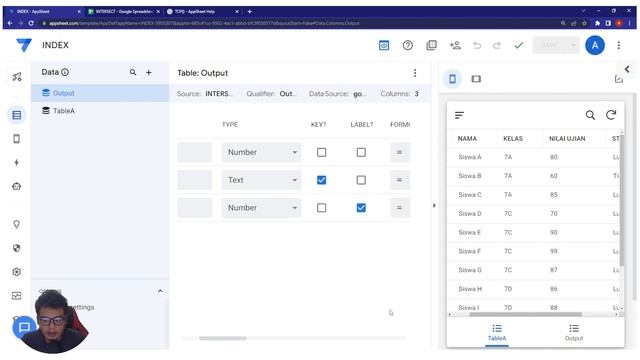Open a new browser tab
This screenshot has width=640, height=360.
tap(249, 11)
